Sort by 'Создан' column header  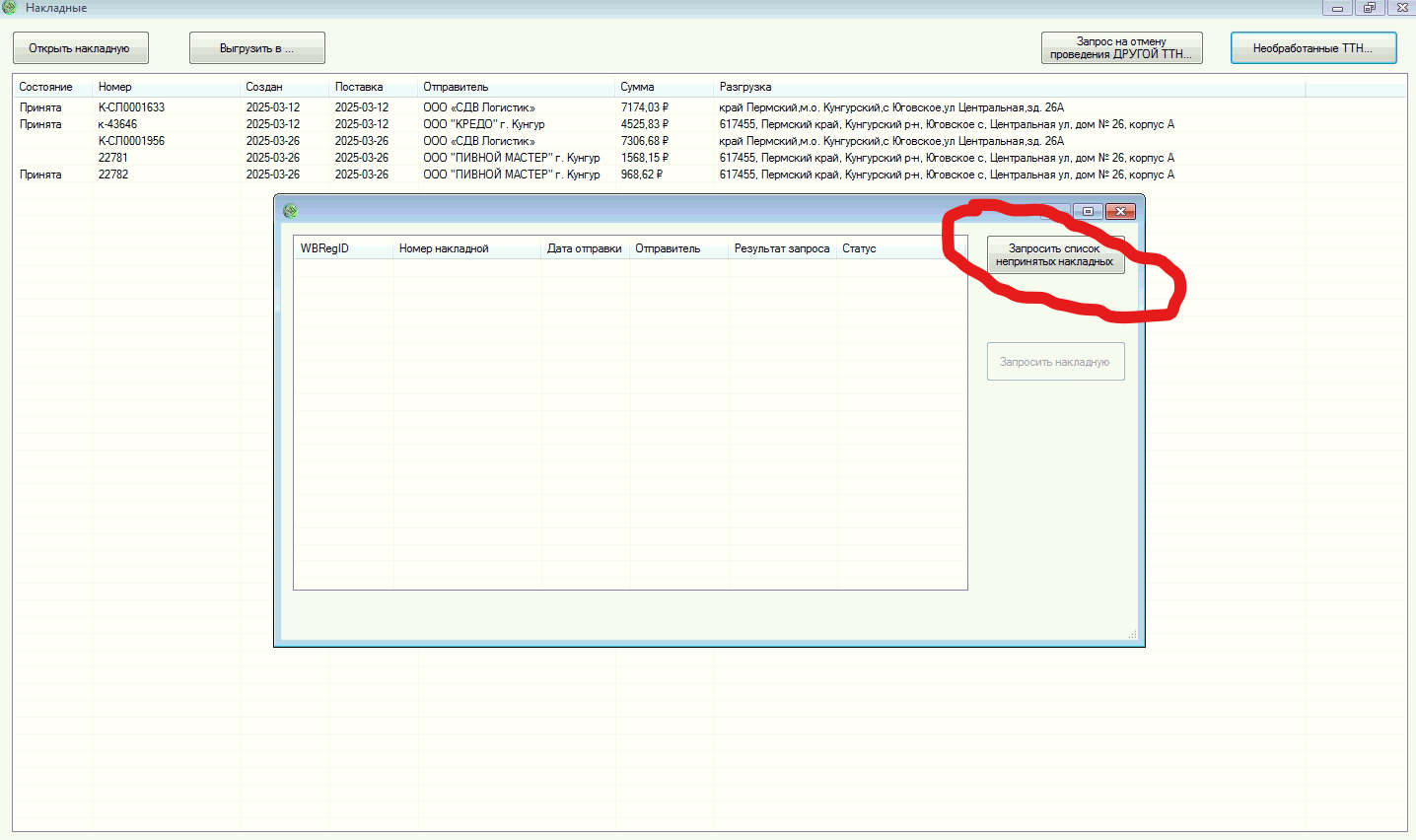(x=285, y=87)
